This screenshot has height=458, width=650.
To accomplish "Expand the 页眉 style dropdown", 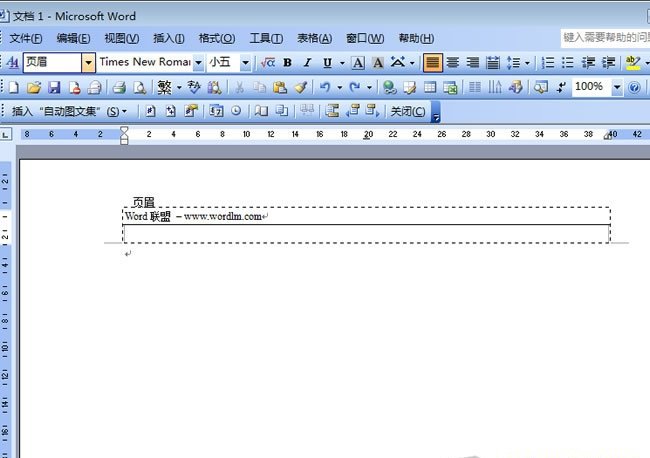I will (x=88, y=63).
